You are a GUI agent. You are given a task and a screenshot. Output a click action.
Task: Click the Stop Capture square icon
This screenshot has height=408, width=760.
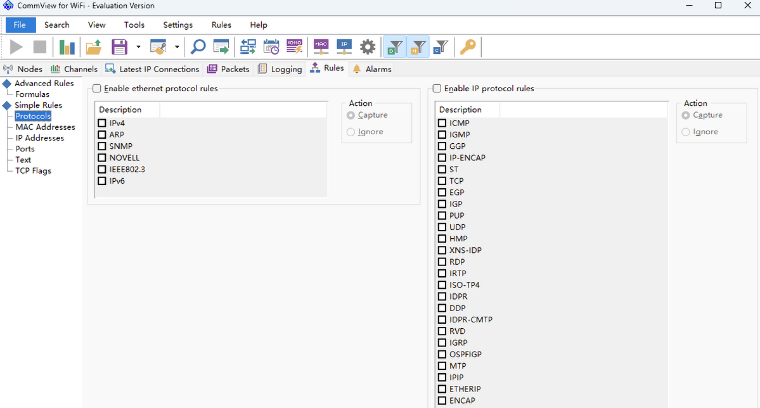click(40, 47)
